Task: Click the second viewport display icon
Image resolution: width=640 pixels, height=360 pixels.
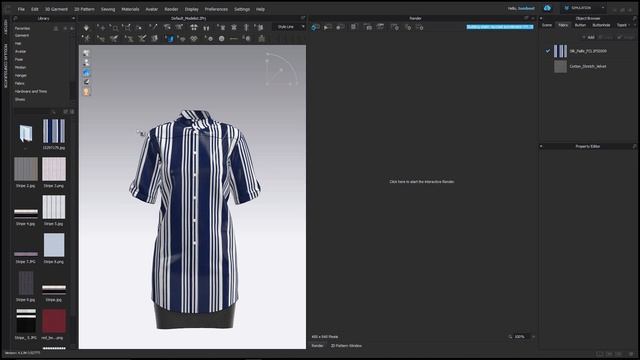Action: pos(86,63)
